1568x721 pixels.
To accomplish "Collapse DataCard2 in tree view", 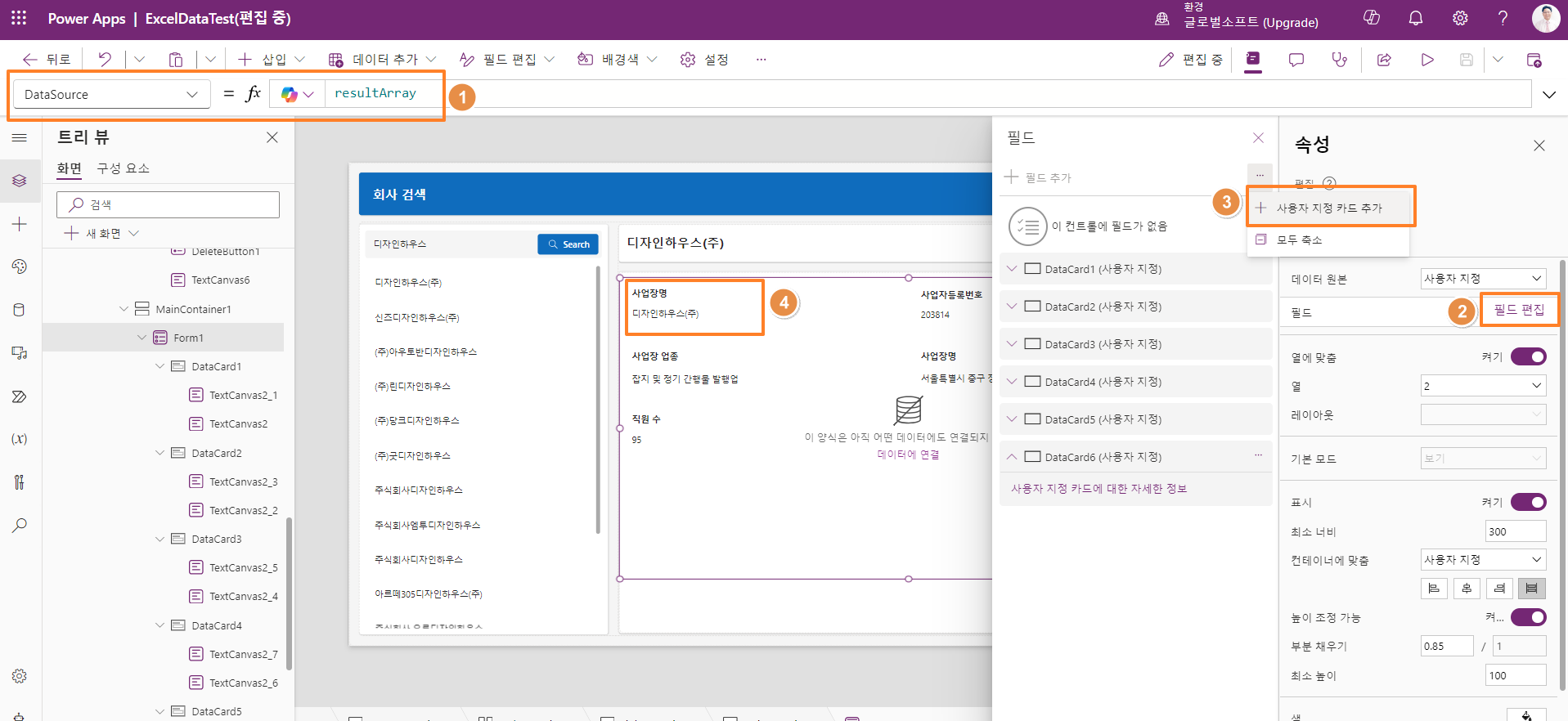I will tap(159, 453).
